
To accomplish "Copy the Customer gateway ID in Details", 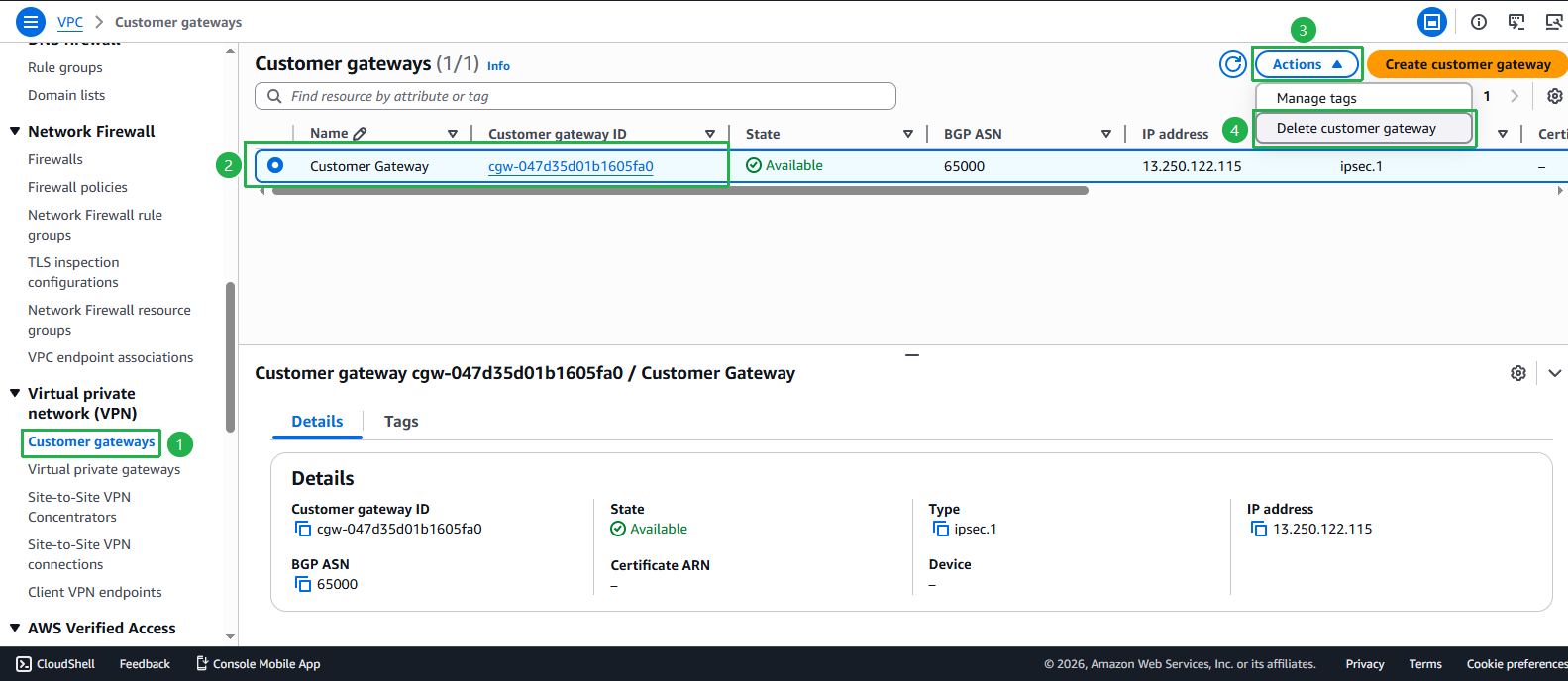I will click(303, 530).
